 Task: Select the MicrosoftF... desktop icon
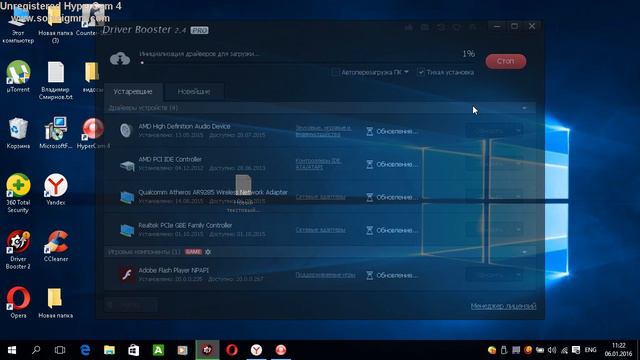pyautogui.click(x=56, y=133)
